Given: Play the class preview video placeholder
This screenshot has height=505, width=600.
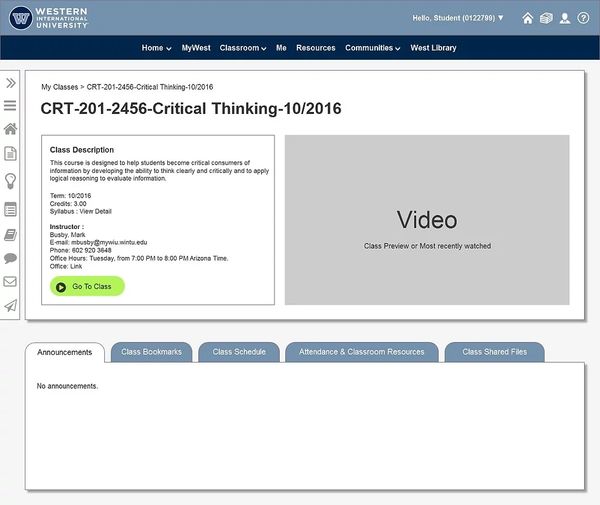Looking at the screenshot, I should pyautogui.click(x=427, y=220).
